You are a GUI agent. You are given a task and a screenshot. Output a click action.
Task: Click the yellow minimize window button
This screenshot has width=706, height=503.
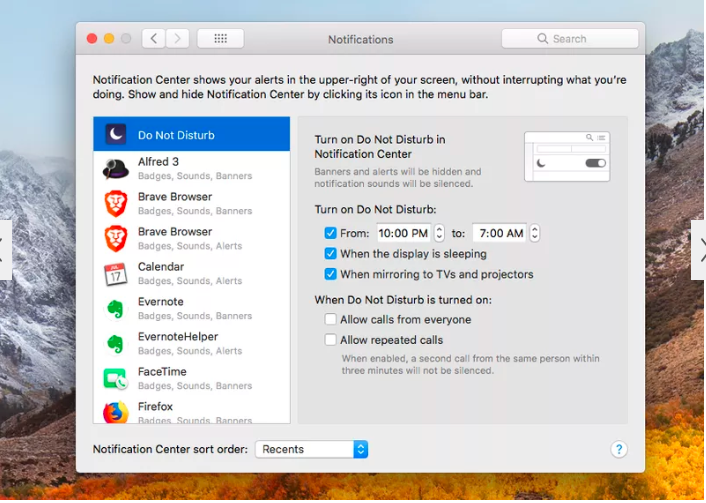click(109, 39)
